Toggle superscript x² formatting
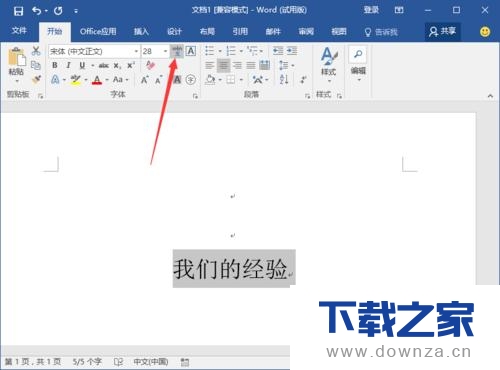500x370 pixels. coord(131,65)
